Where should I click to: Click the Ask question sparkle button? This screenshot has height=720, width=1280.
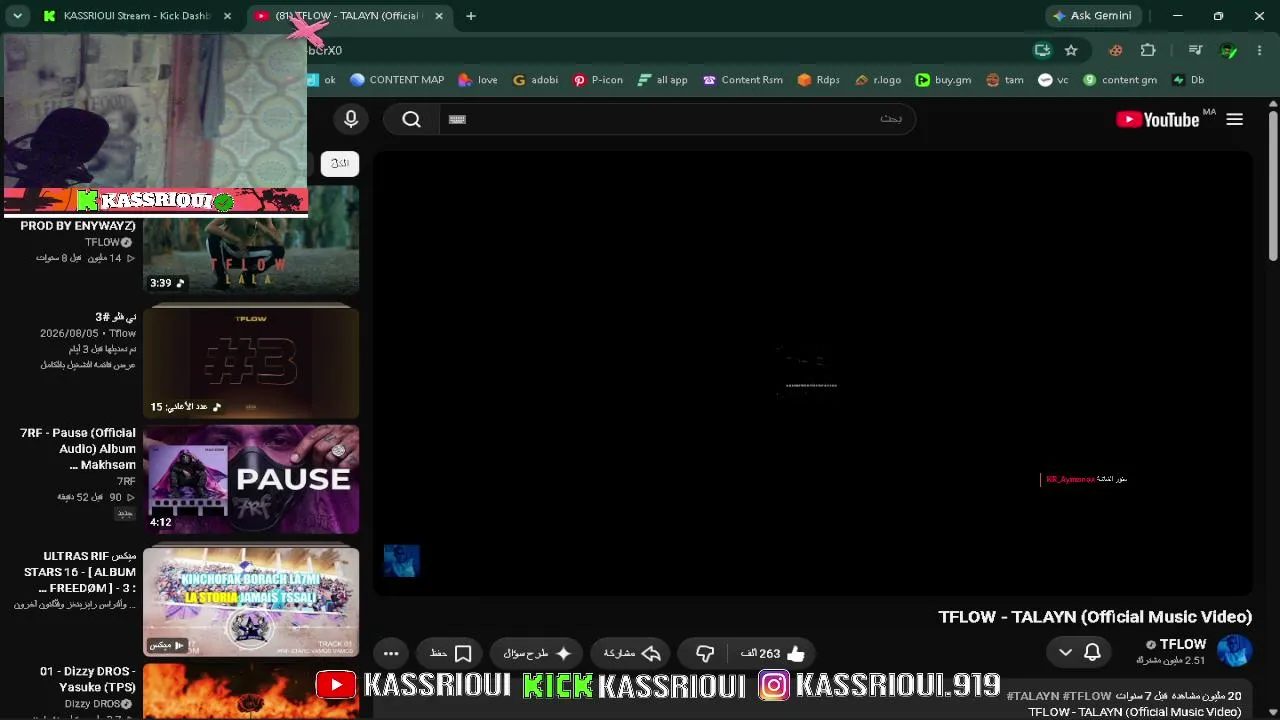pyautogui.click(x=537, y=653)
